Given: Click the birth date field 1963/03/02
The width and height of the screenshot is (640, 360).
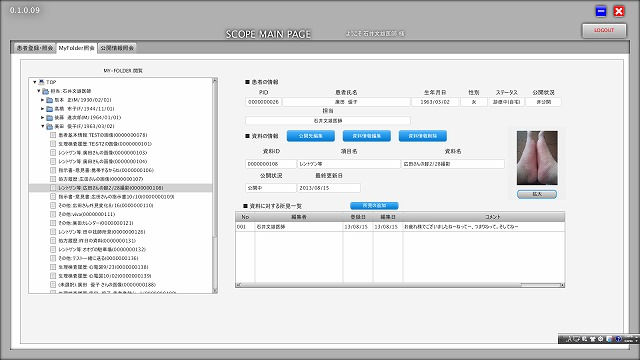Looking at the screenshot, I should point(435,102).
